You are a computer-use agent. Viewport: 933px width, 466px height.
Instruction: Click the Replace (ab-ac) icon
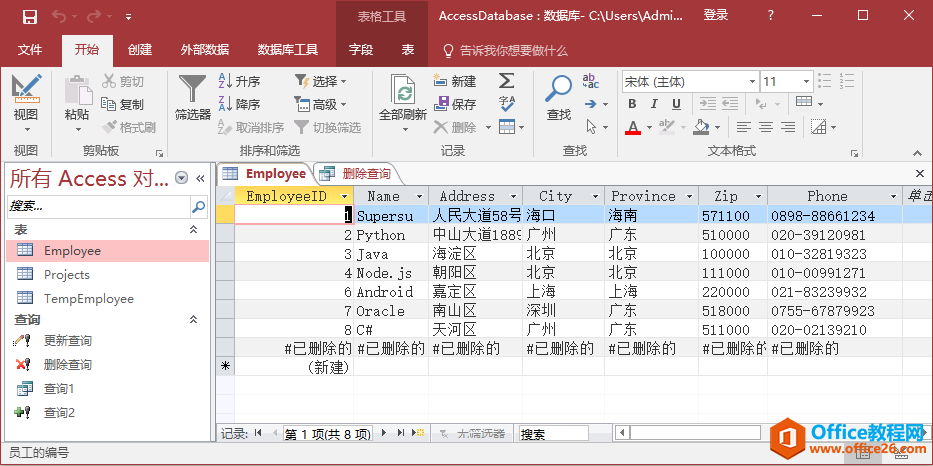click(590, 82)
